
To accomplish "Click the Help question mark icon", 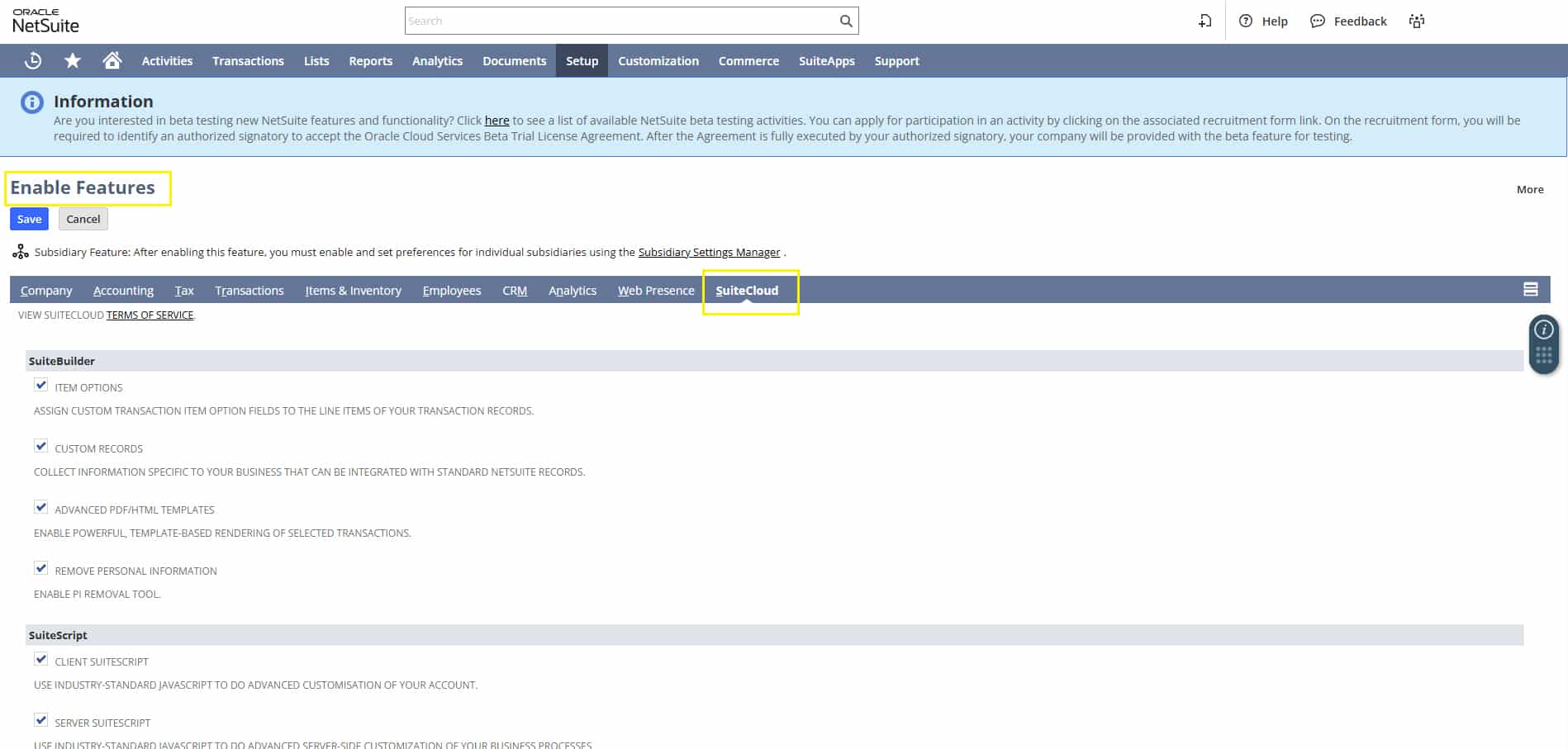I will pos(1246,21).
